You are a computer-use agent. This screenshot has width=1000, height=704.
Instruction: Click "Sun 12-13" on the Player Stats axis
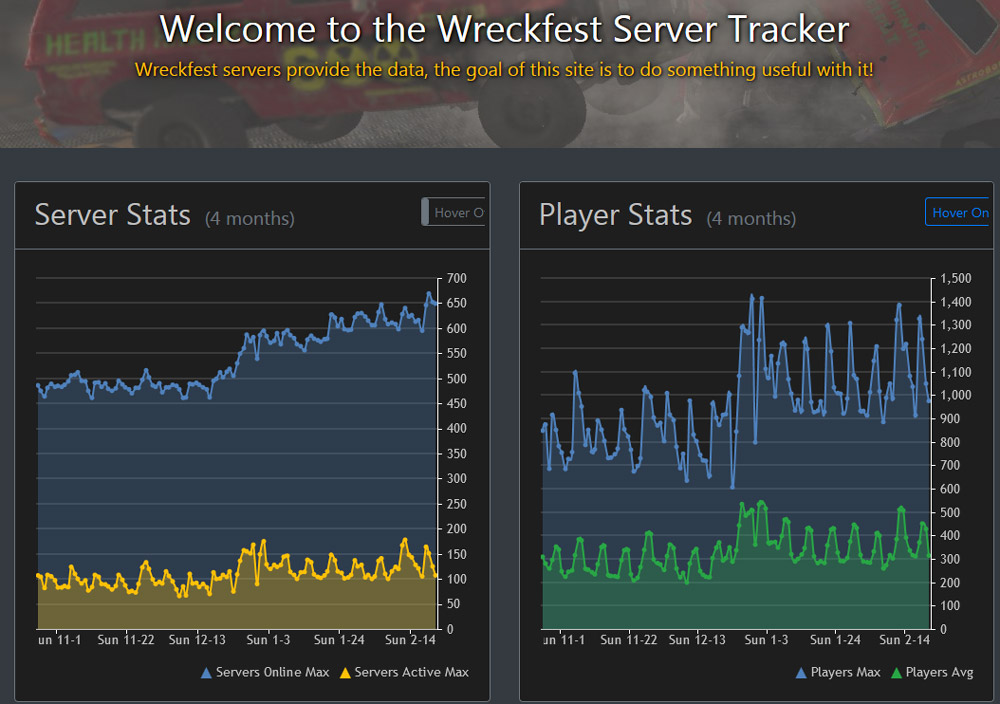click(x=697, y=640)
